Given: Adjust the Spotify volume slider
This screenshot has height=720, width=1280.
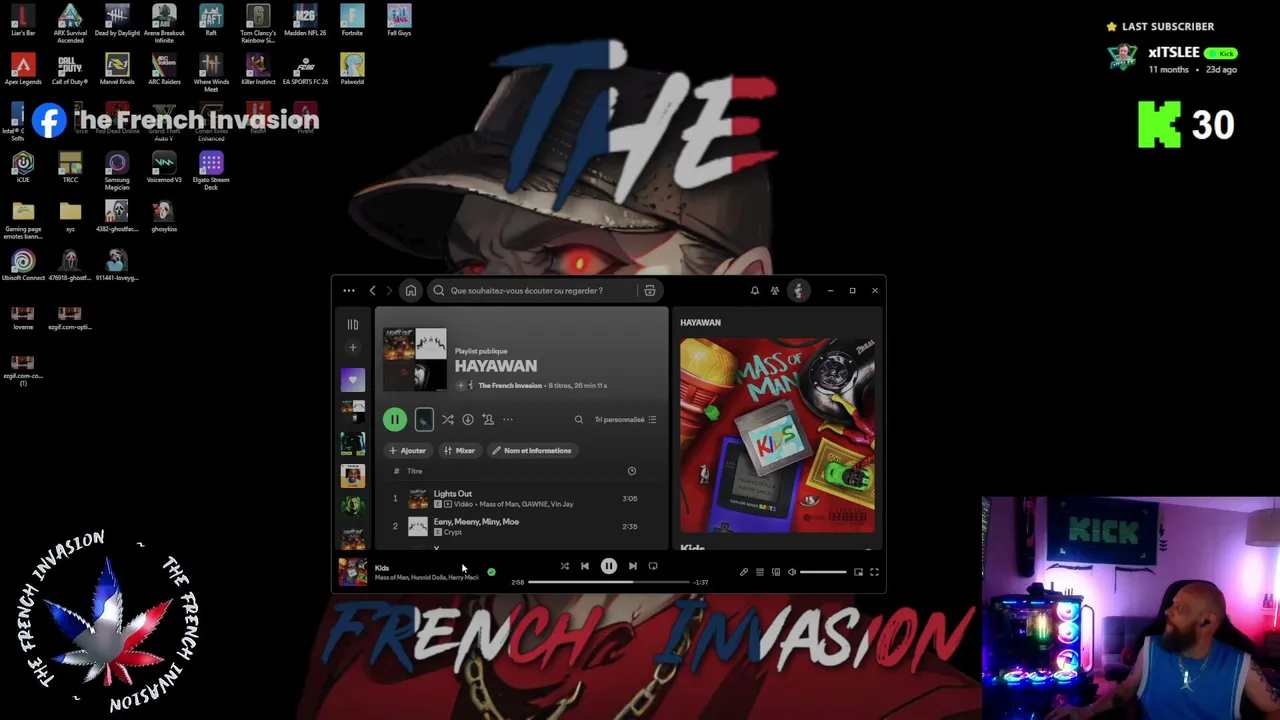Looking at the screenshot, I should pos(823,572).
